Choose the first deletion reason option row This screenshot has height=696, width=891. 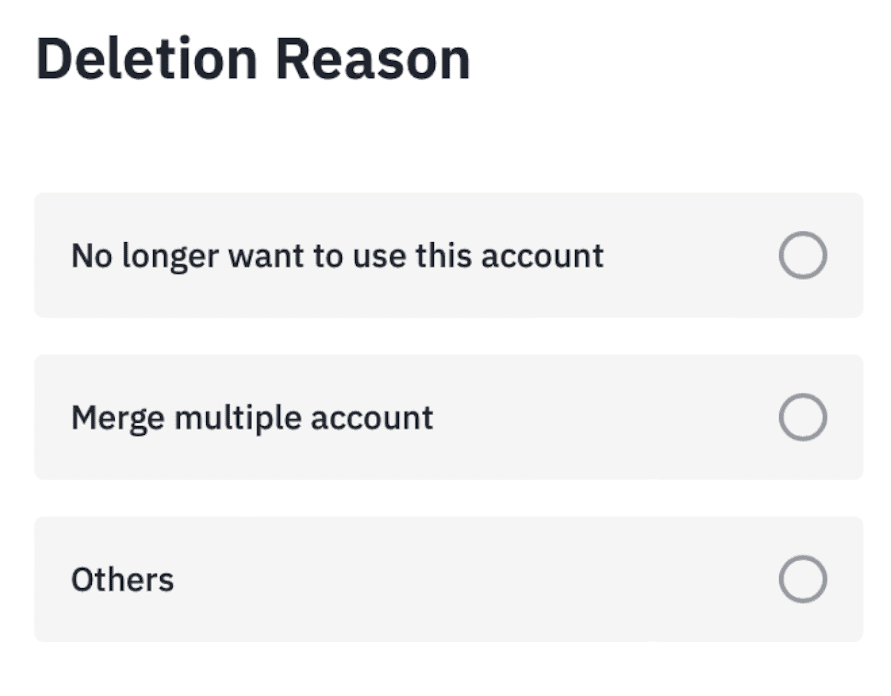448,256
